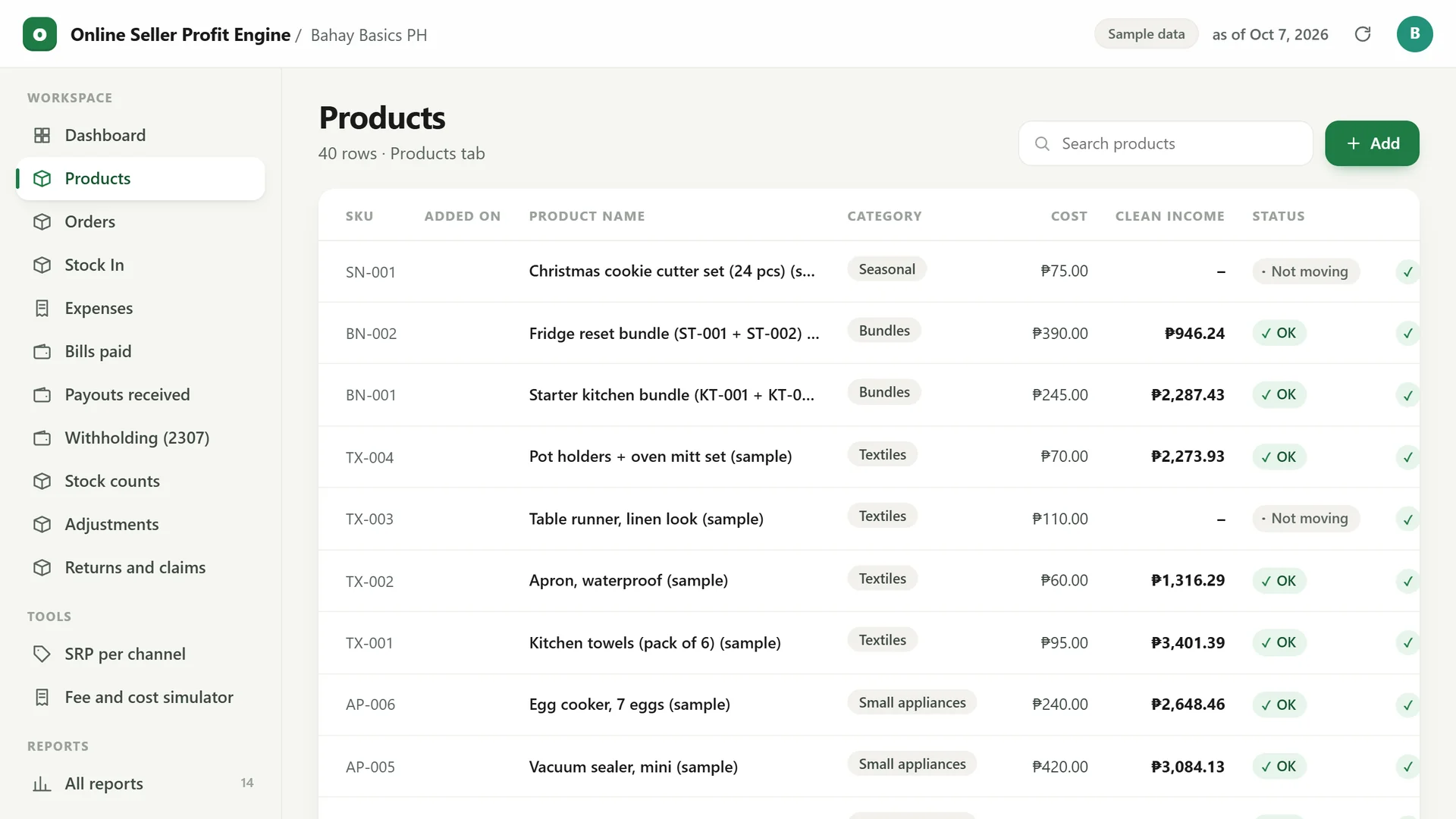The height and width of the screenshot is (819, 1456).
Task: Click clean income ₱3,401.39
Action: click(x=1188, y=642)
